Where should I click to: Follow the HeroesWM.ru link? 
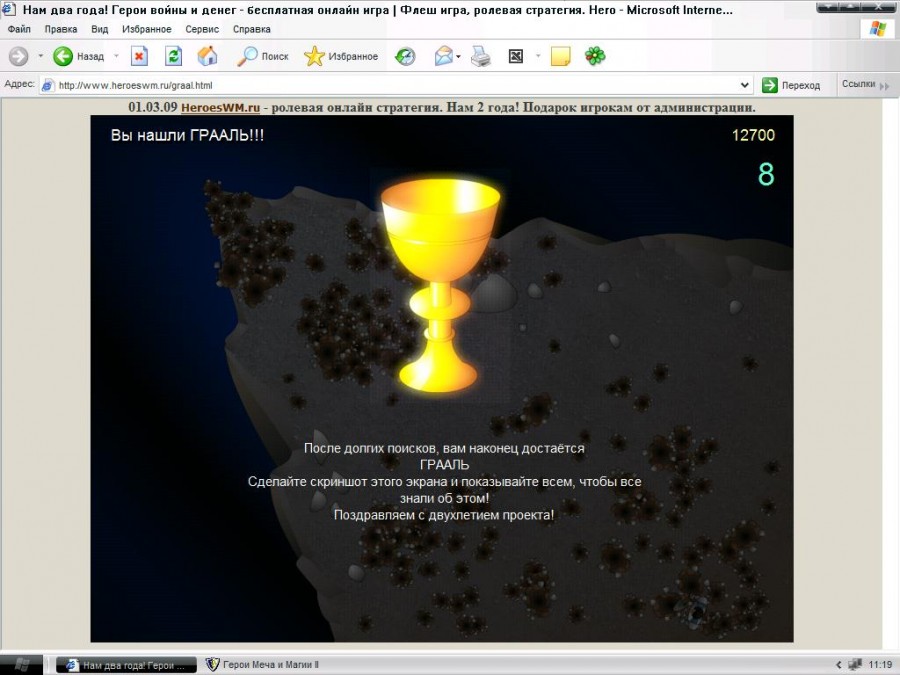pos(220,107)
